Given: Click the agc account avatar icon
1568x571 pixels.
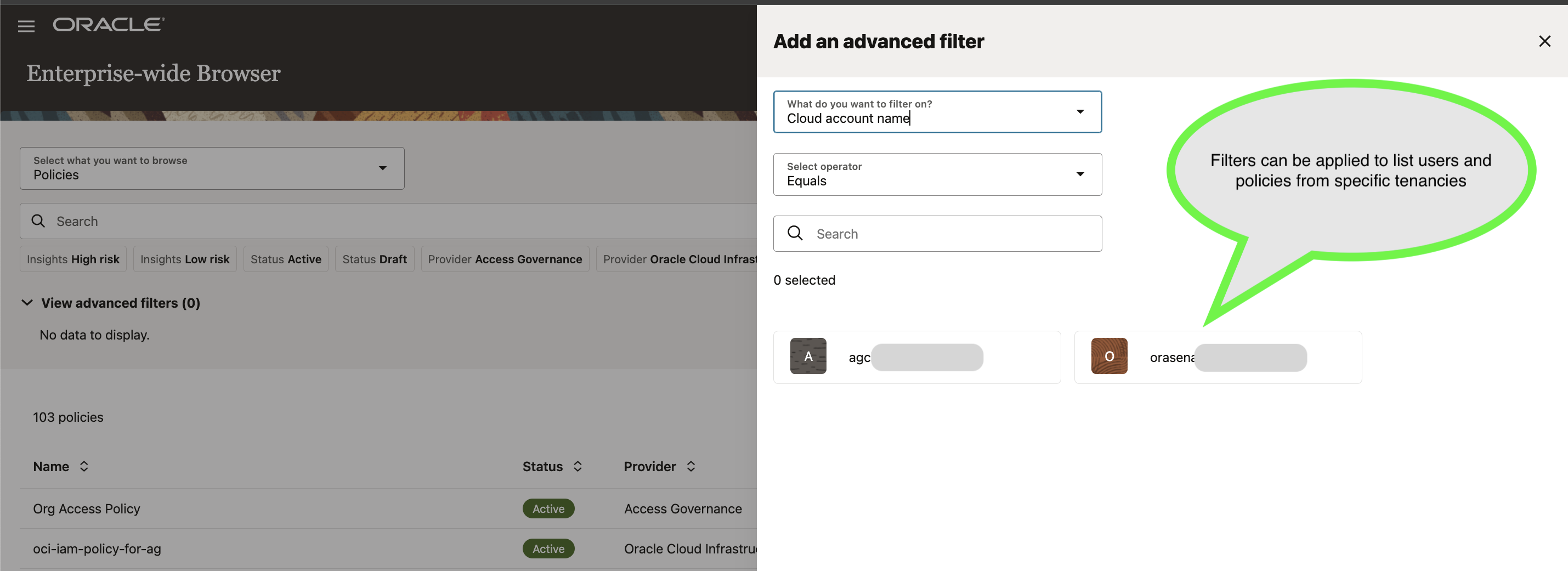Looking at the screenshot, I should pos(808,356).
